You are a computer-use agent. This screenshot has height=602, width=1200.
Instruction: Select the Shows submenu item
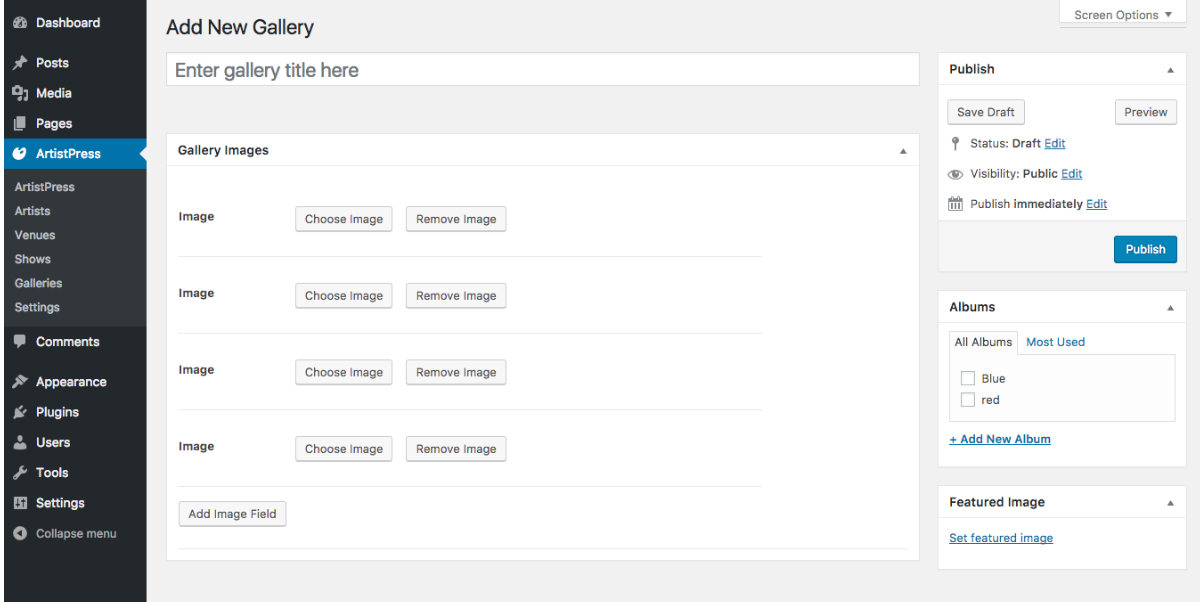33,259
